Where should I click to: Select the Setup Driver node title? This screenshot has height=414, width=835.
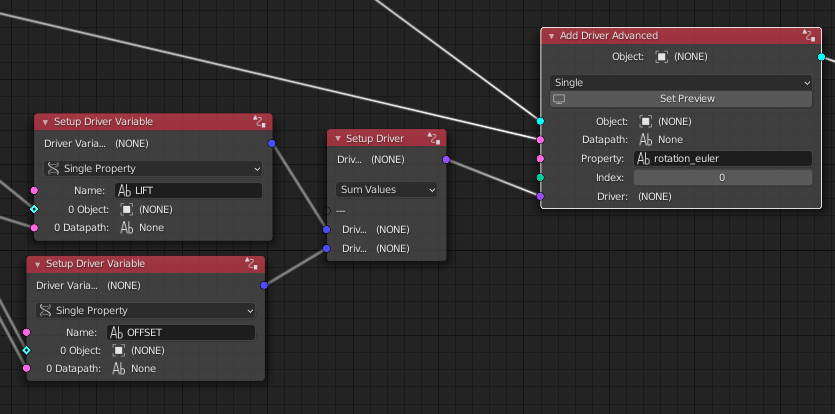click(x=375, y=139)
